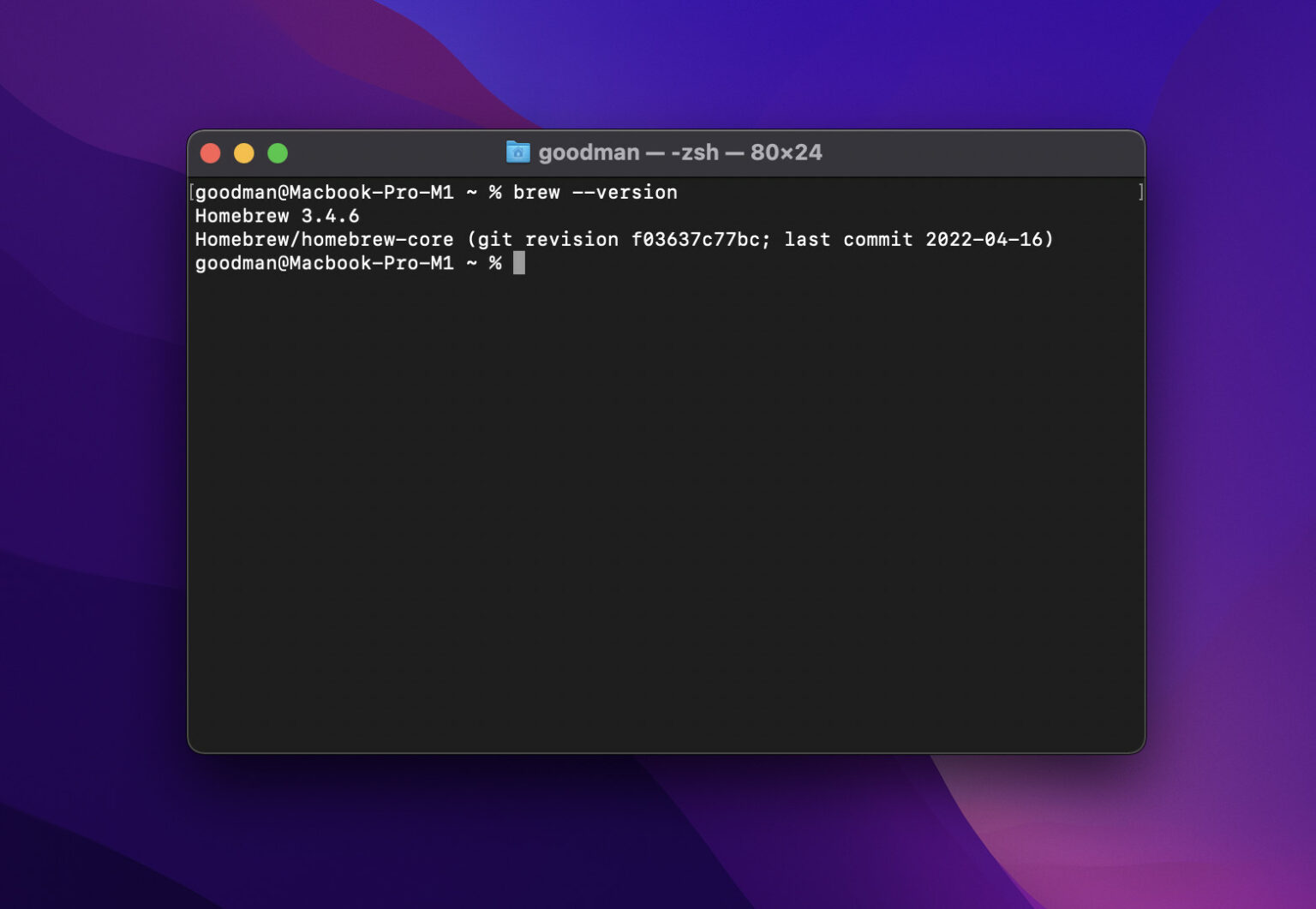The height and width of the screenshot is (909, 1316).
Task: Close the Terminal window with red button
Action: coord(211,153)
